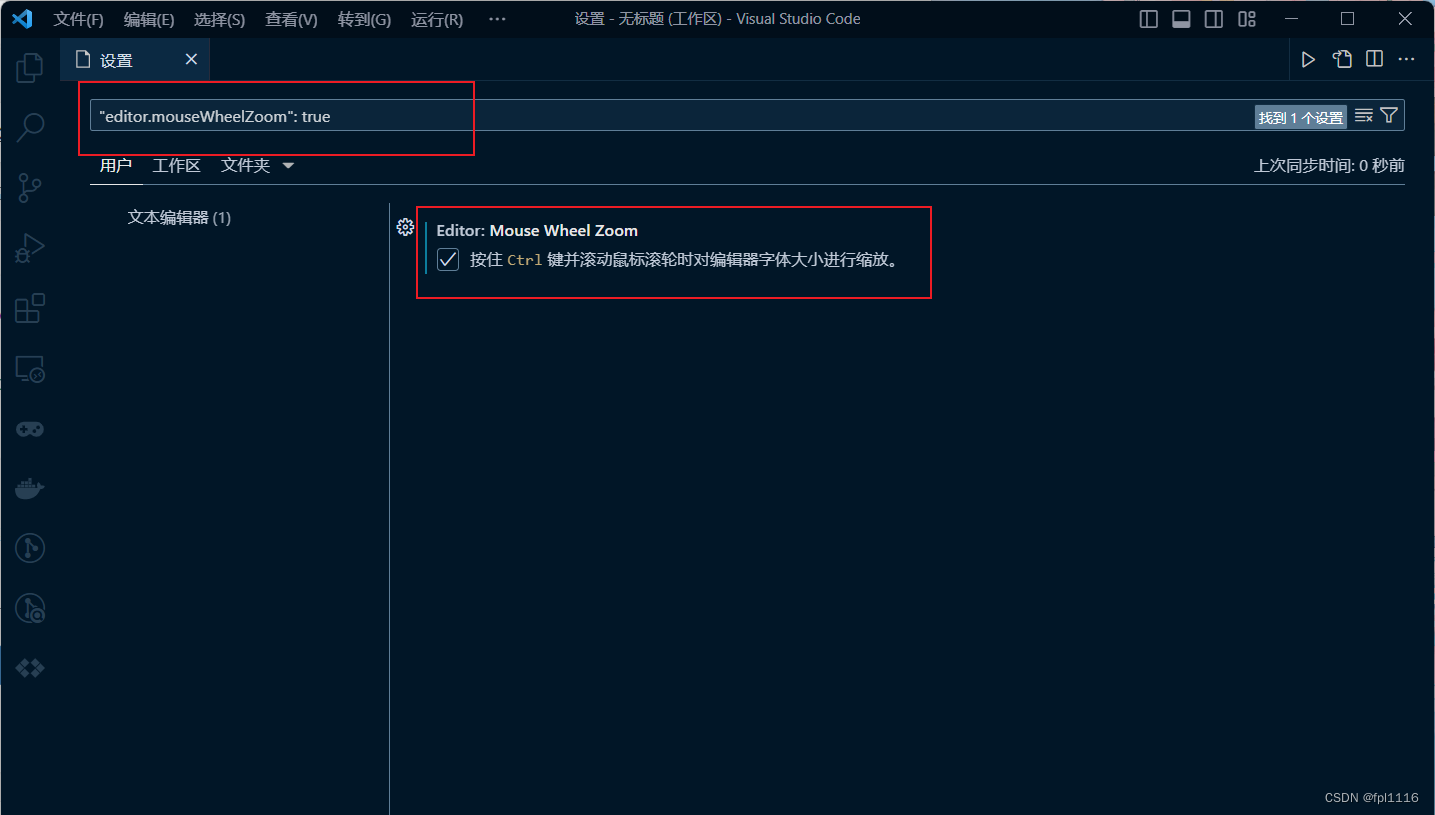Toggle secondary side bar layout icon
Viewport: 1435px width, 815px height.
pos(1213,19)
